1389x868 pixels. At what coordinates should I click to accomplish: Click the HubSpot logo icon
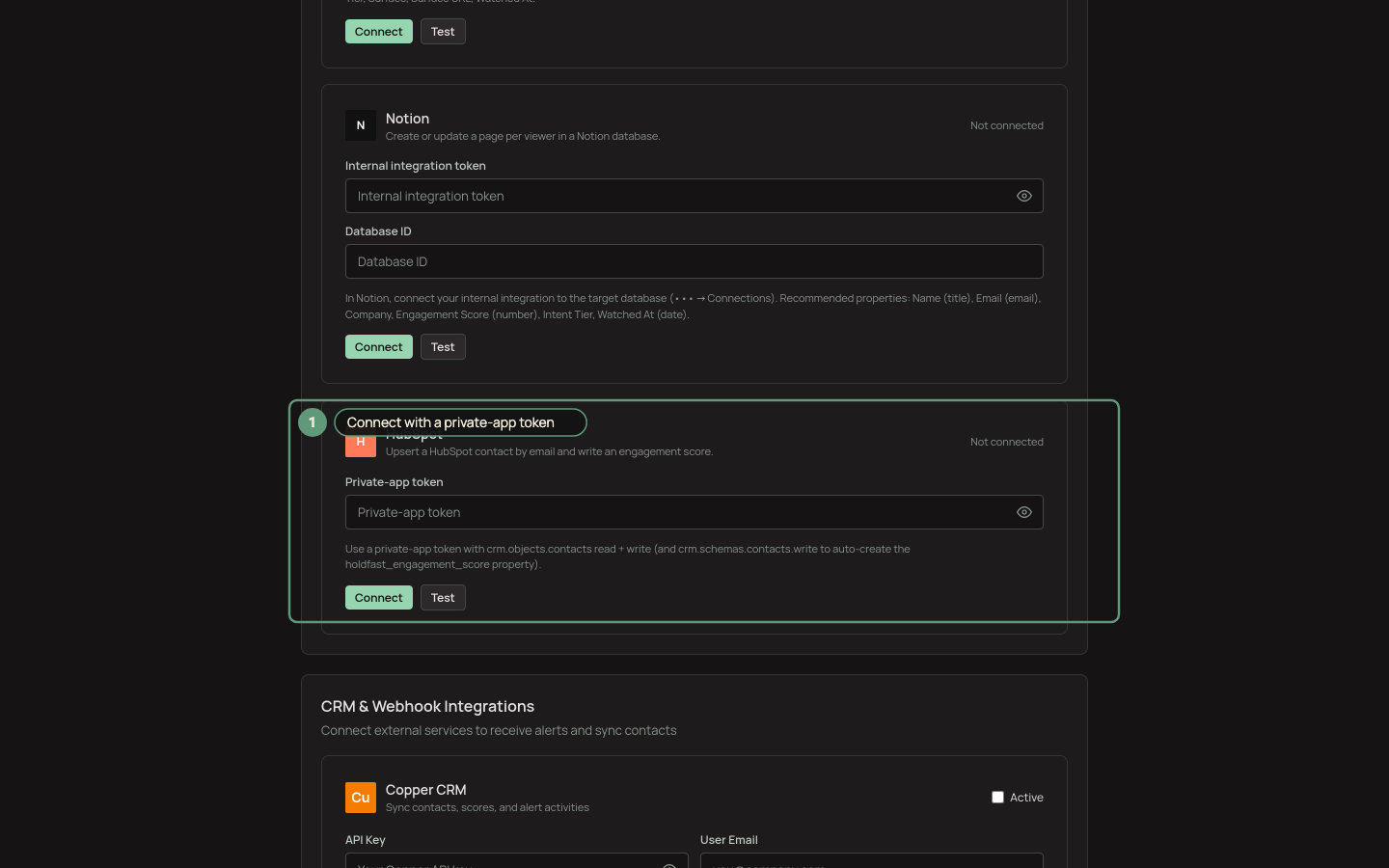(361, 446)
